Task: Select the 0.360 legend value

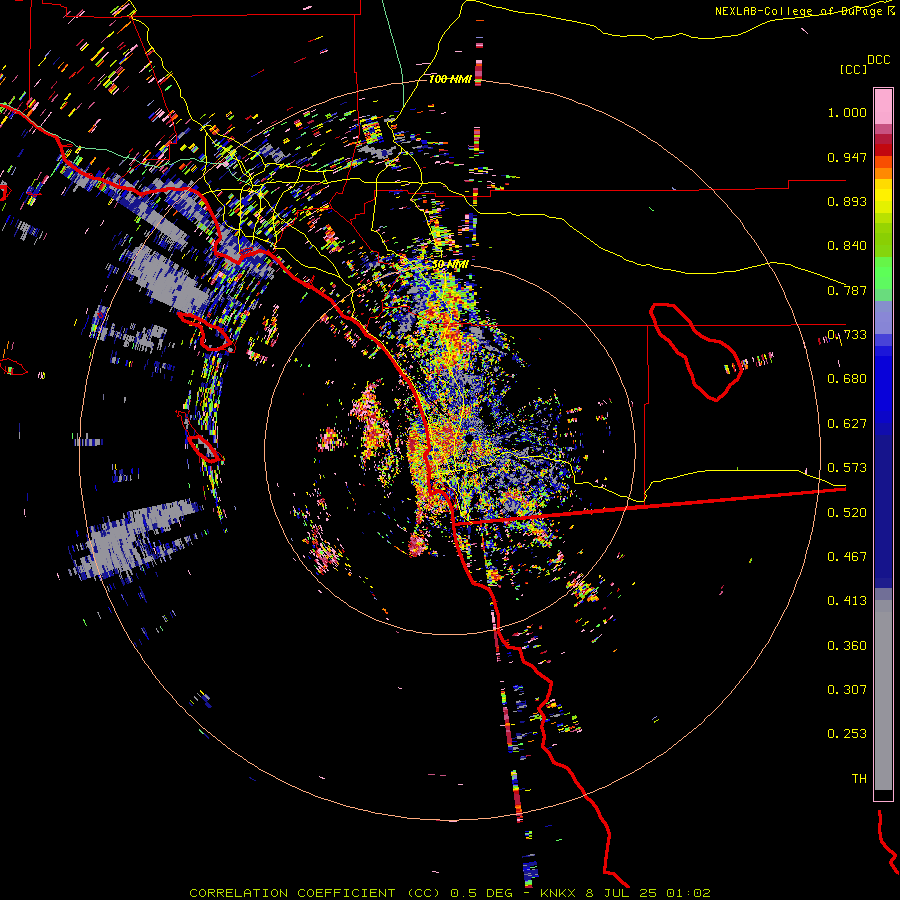Action: click(x=847, y=646)
